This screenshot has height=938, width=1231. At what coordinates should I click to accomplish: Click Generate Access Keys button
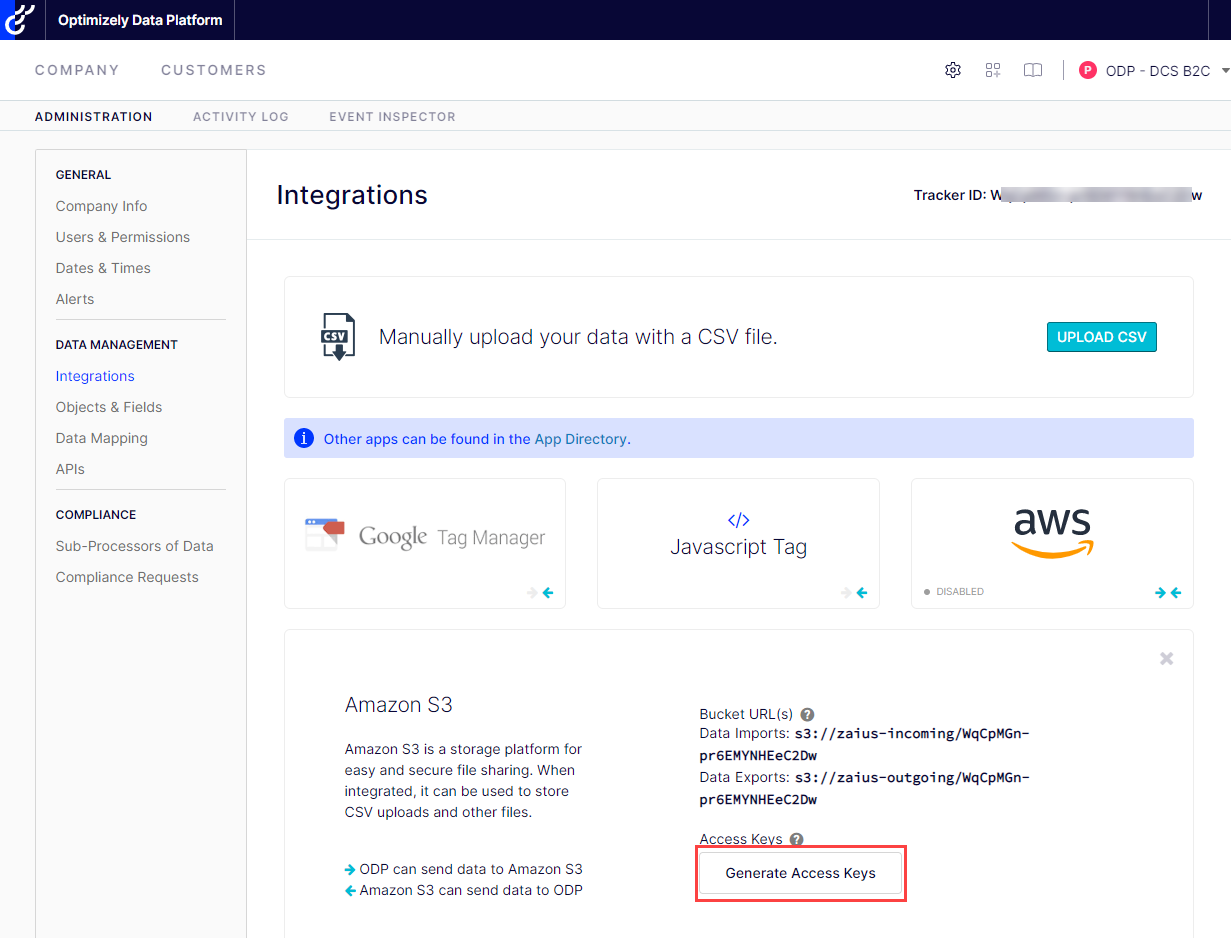tap(801, 873)
